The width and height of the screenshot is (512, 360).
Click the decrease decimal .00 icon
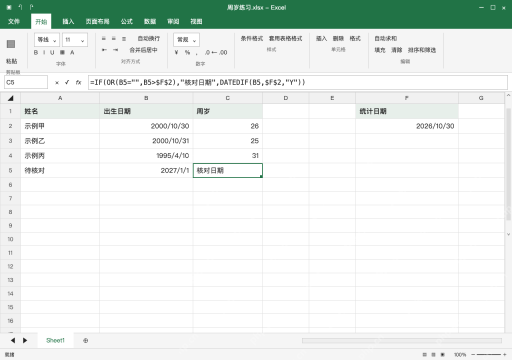[x=223, y=52]
